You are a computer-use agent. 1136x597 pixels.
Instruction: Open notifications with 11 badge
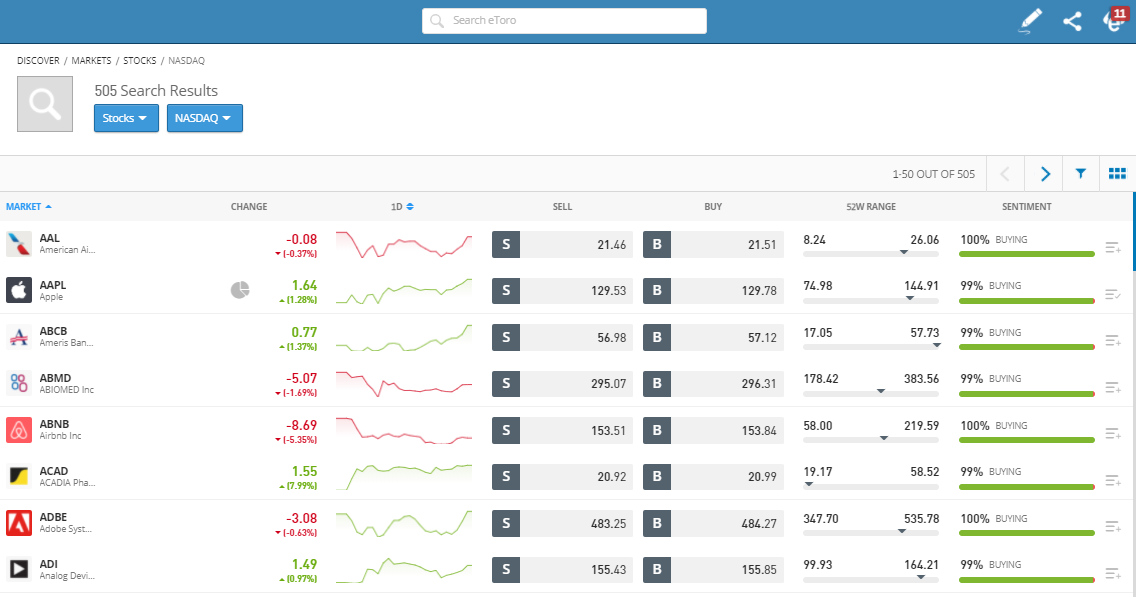(1114, 20)
